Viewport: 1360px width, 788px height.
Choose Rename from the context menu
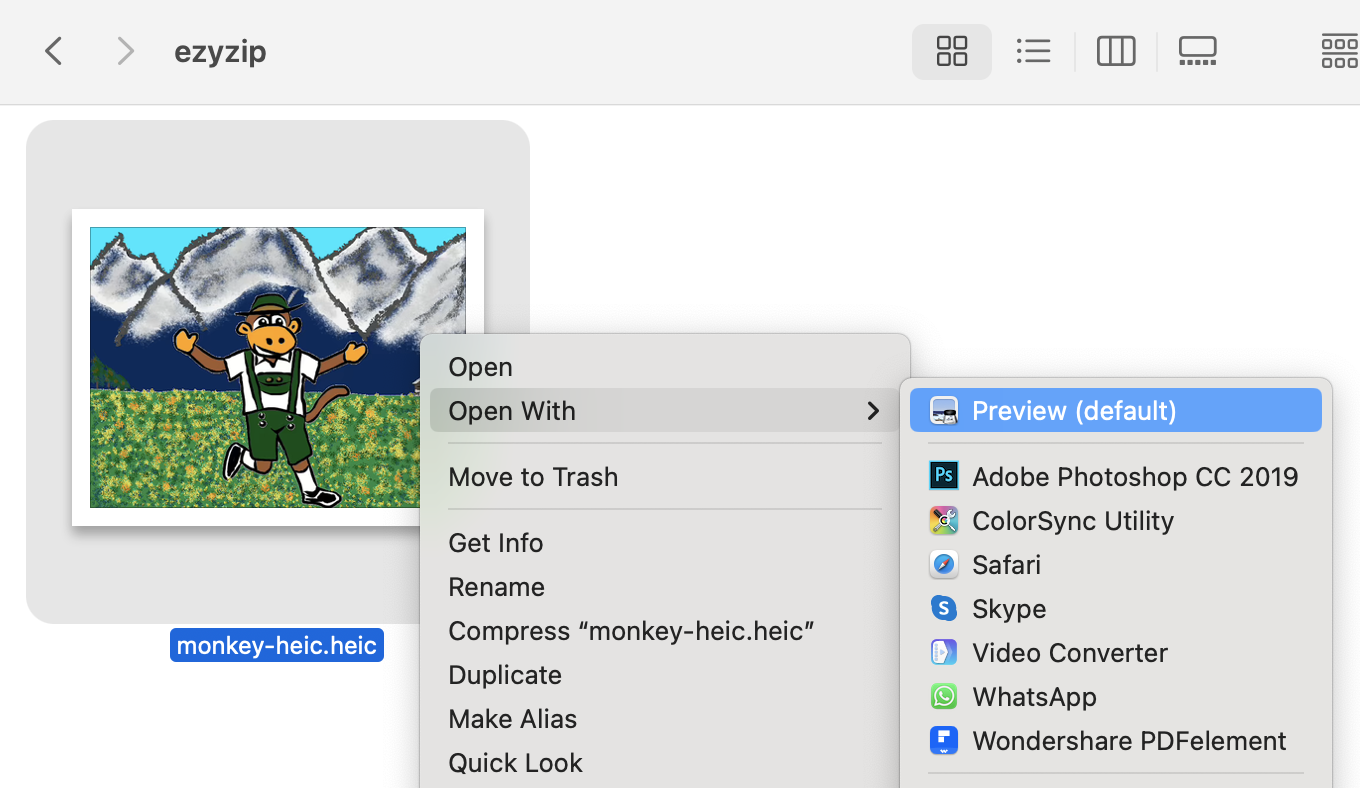tap(497, 586)
